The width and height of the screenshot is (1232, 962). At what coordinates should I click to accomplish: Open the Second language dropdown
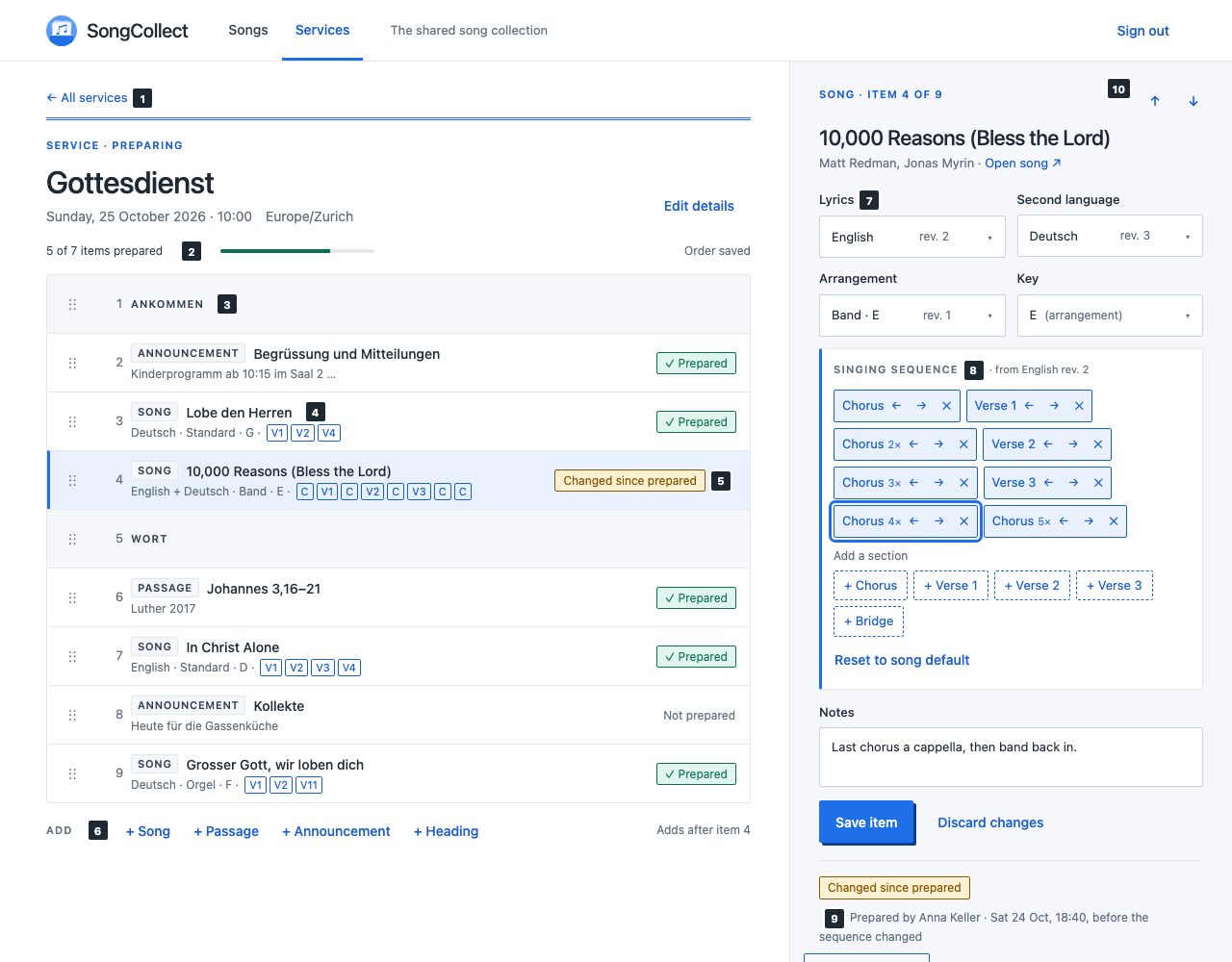[1110, 236]
